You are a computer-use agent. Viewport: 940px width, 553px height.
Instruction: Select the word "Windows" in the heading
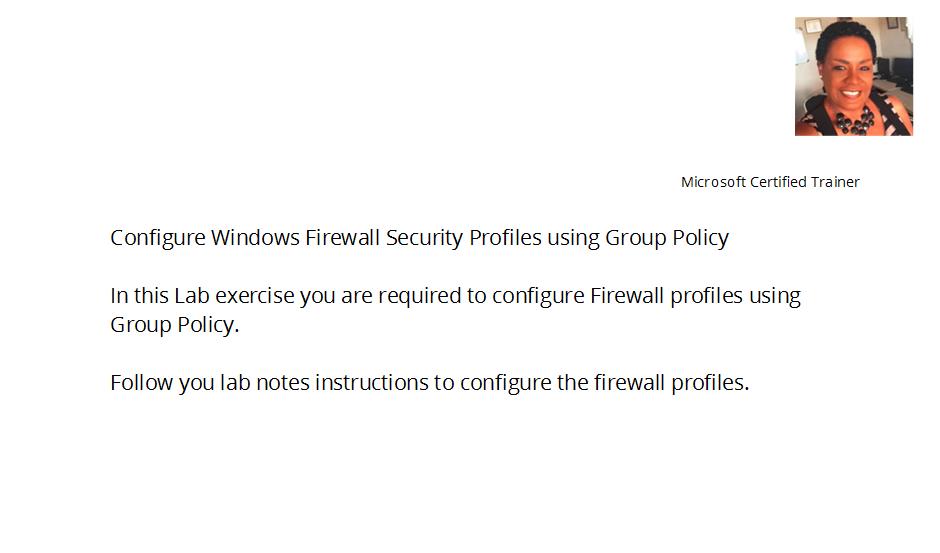coord(255,238)
